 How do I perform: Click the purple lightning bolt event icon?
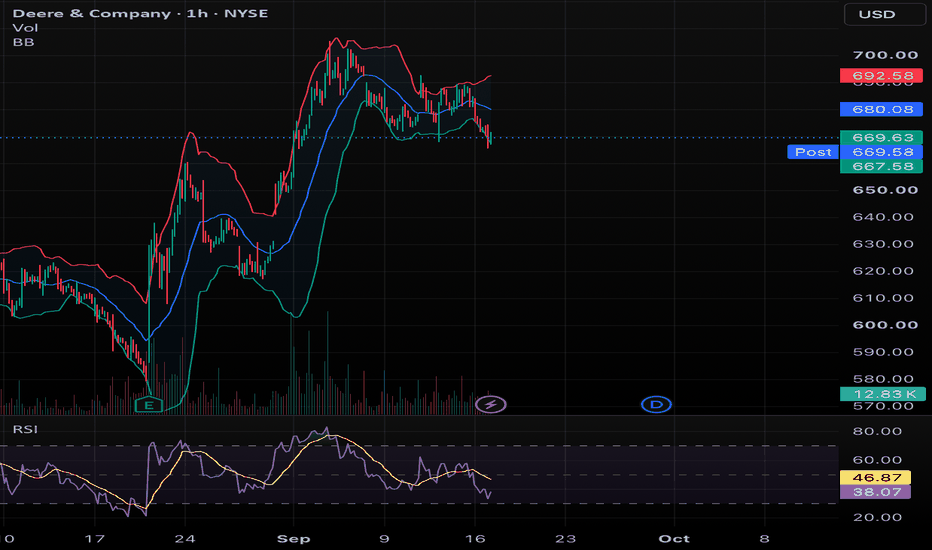click(491, 405)
